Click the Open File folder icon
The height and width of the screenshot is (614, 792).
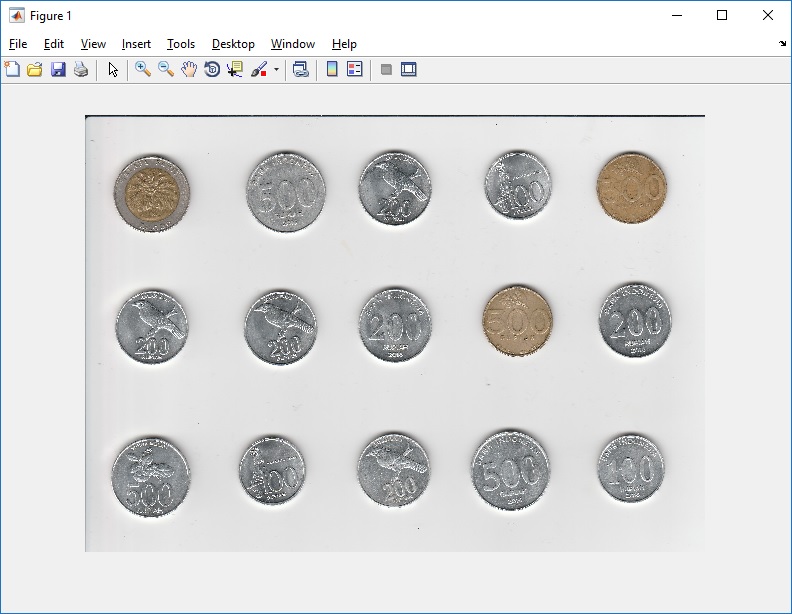click(x=35, y=70)
